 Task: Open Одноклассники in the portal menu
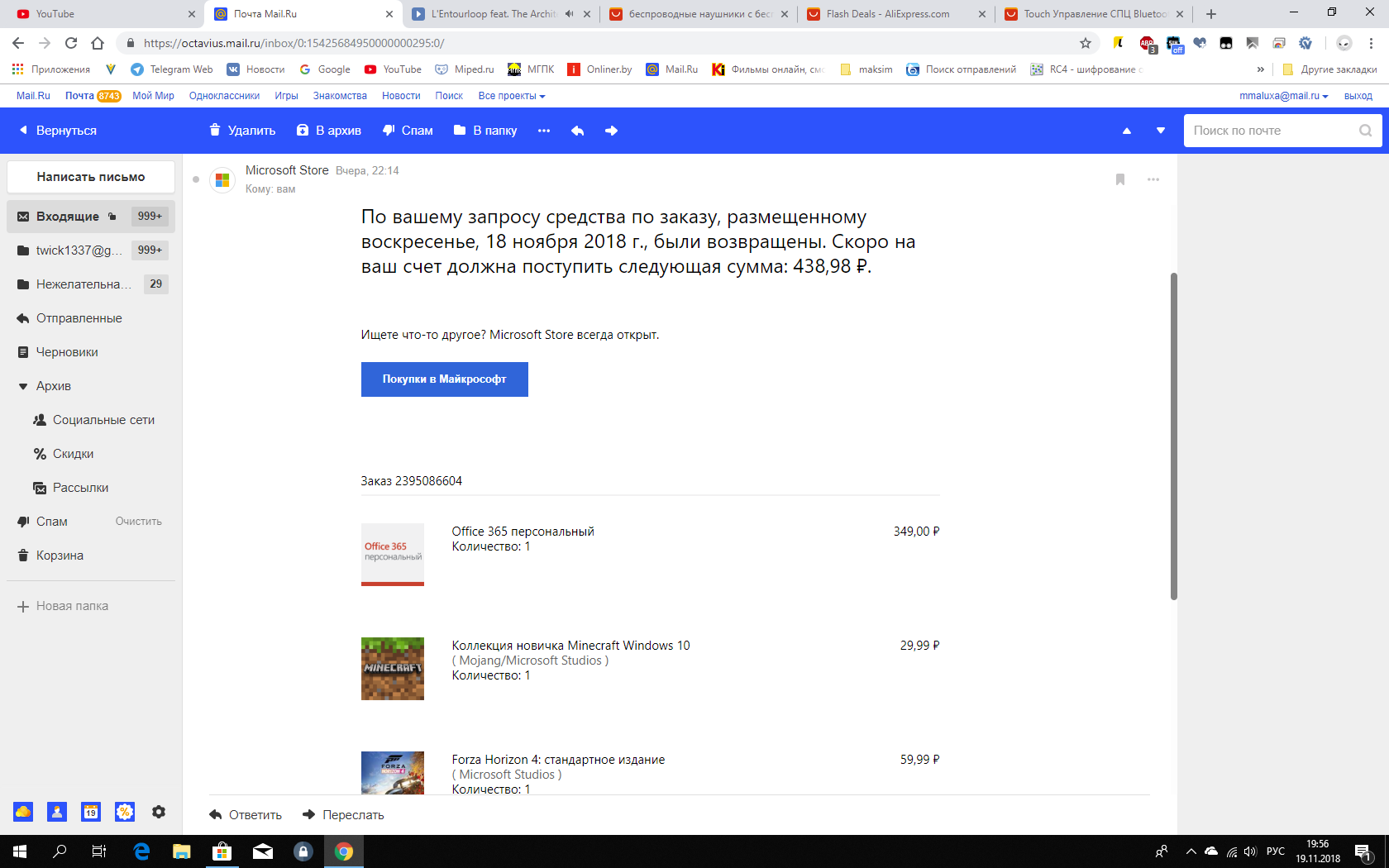pos(224,96)
